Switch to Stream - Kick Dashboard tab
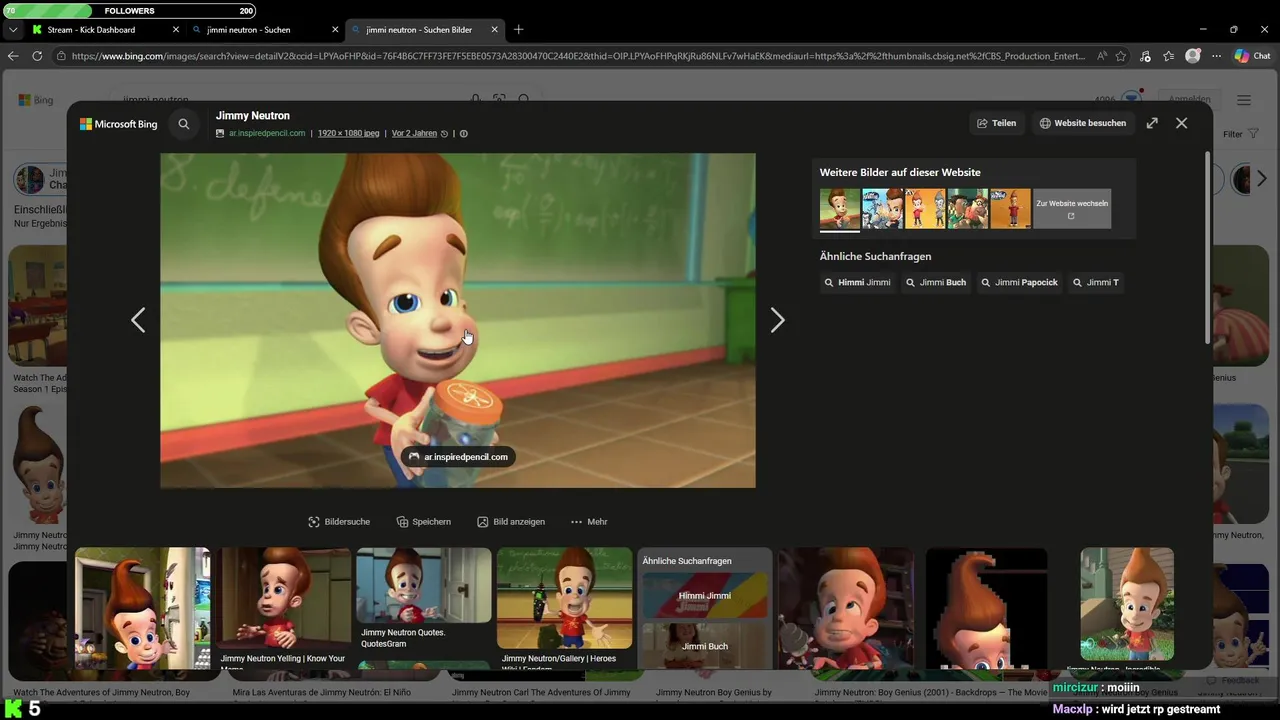Image resolution: width=1280 pixels, height=720 pixels. click(105, 30)
